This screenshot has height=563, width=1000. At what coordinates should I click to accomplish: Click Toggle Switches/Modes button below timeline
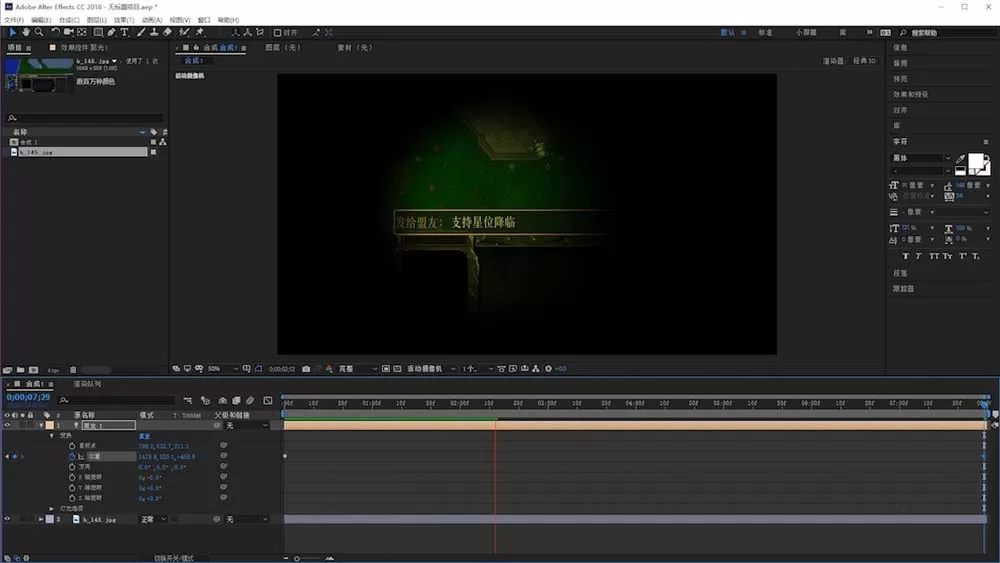tap(173, 558)
